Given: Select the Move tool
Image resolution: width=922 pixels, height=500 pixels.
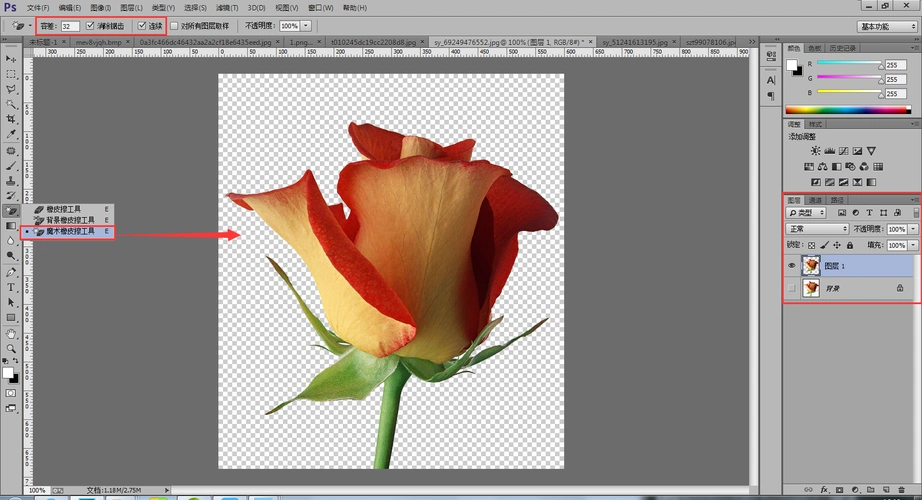Looking at the screenshot, I should [x=11, y=58].
